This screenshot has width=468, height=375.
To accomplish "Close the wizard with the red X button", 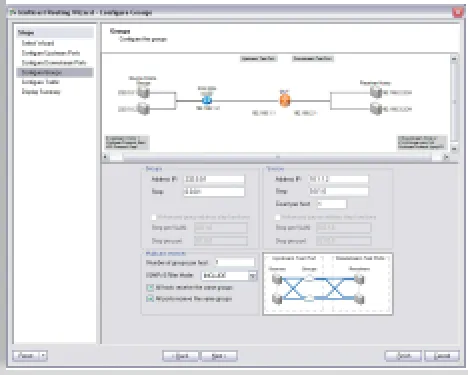I will point(458,13).
